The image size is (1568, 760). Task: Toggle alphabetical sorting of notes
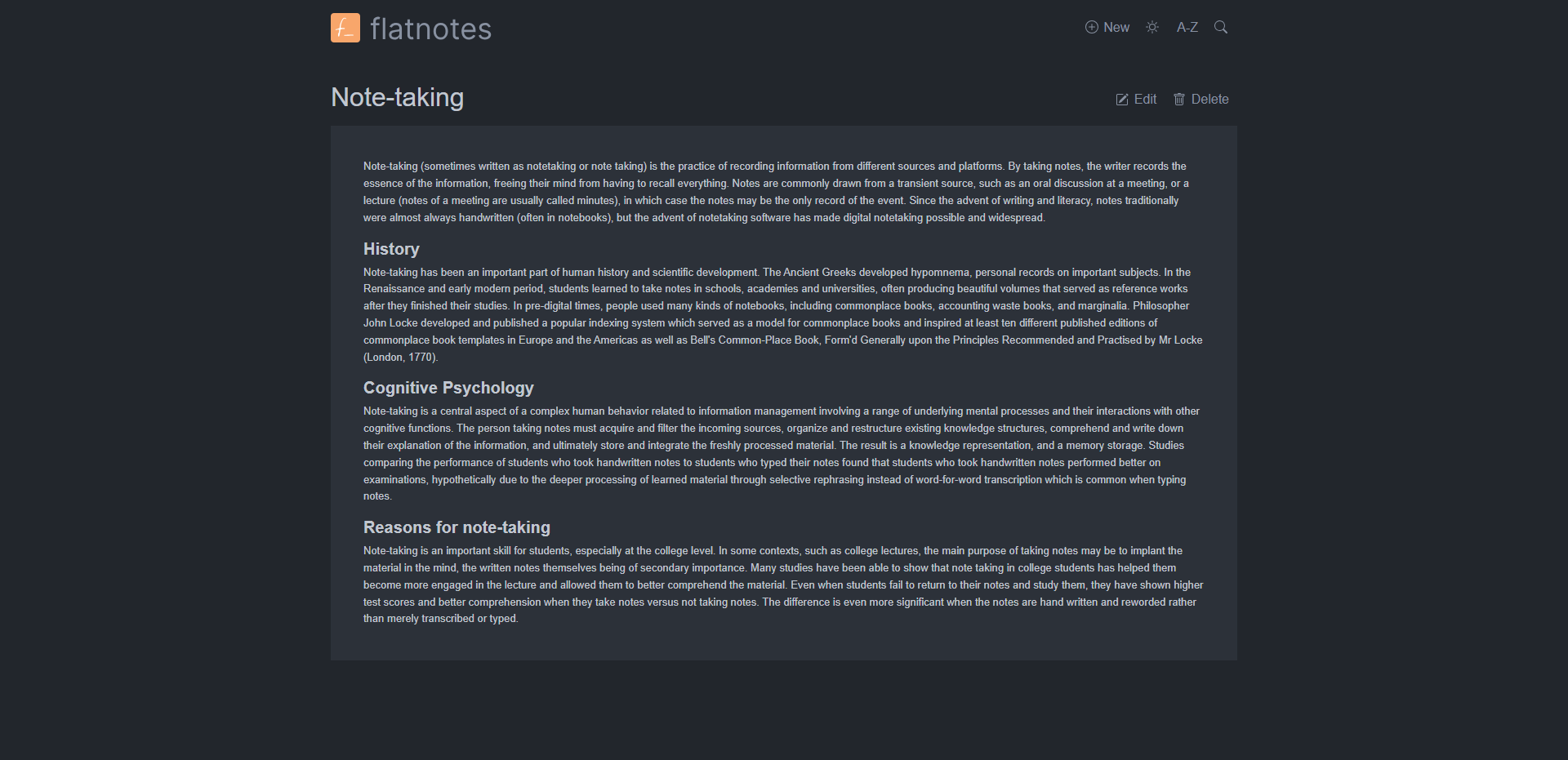point(1187,27)
